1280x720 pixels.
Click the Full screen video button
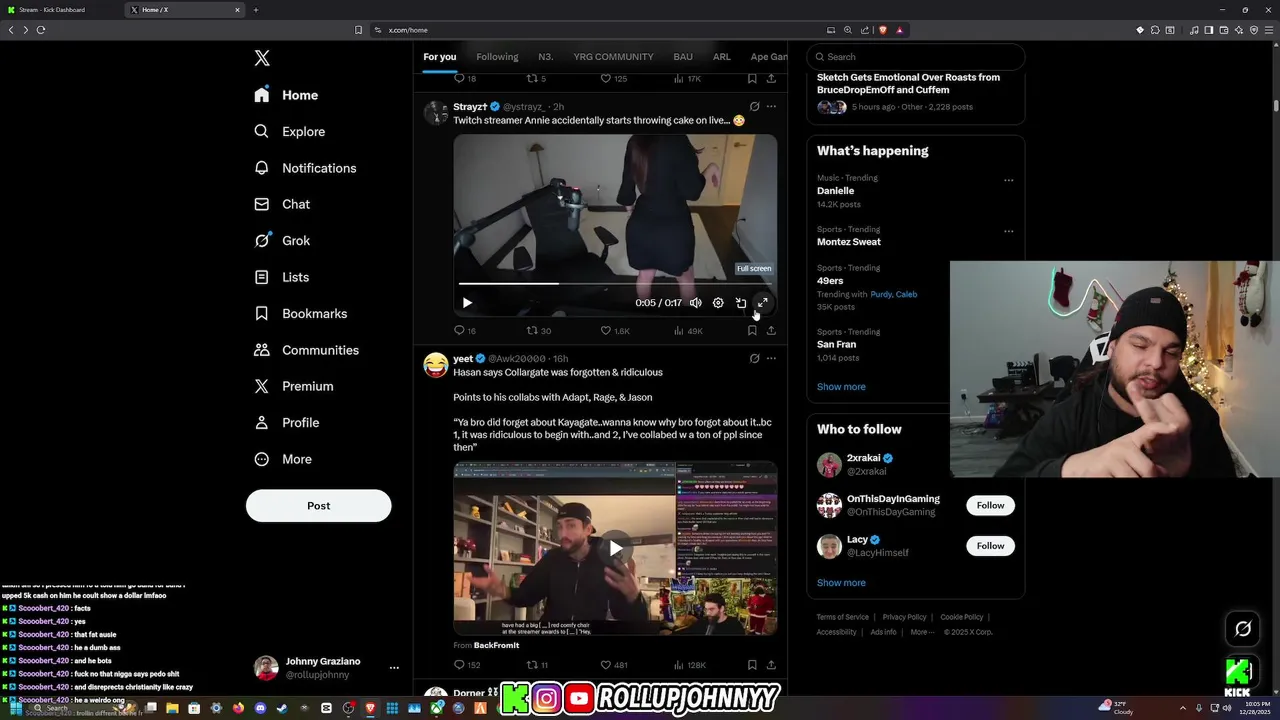[763, 303]
